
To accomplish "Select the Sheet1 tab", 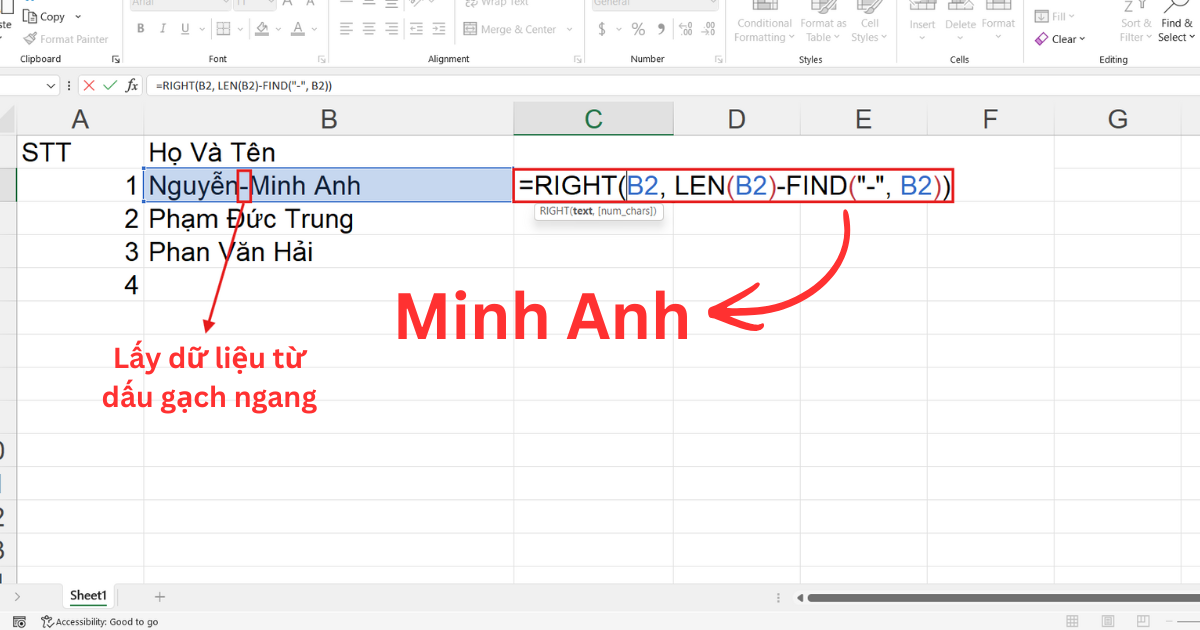I will click(88, 595).
